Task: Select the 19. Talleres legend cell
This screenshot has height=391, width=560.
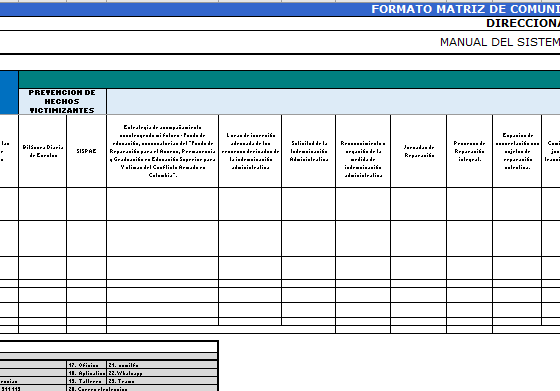Action: tap(87, 381)
